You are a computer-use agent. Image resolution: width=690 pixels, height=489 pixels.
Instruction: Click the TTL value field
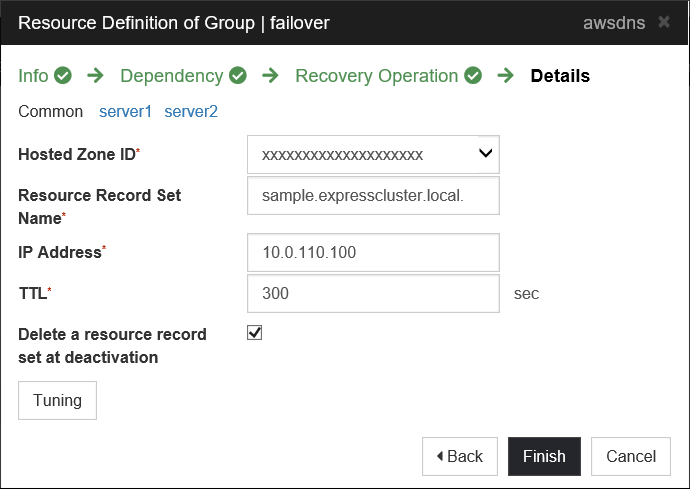(373, 294)
